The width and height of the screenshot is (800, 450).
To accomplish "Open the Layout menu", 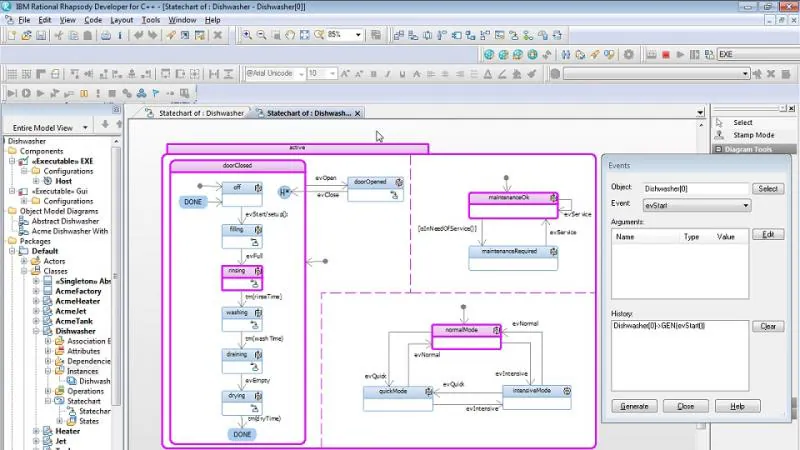I will click(121, 20).
